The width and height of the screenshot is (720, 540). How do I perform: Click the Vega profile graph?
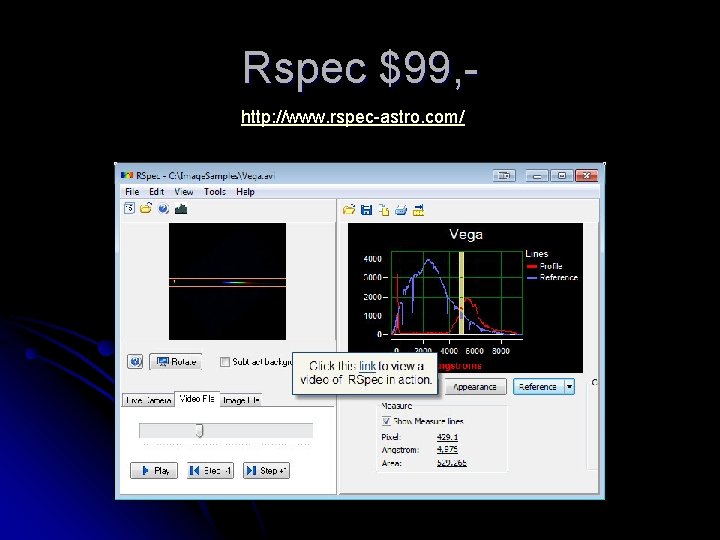tap(465, 298)
